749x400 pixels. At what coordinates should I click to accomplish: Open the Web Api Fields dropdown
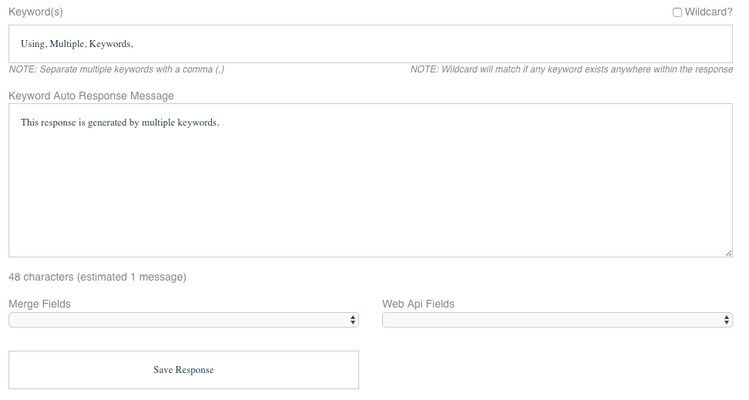pos(557,320)
